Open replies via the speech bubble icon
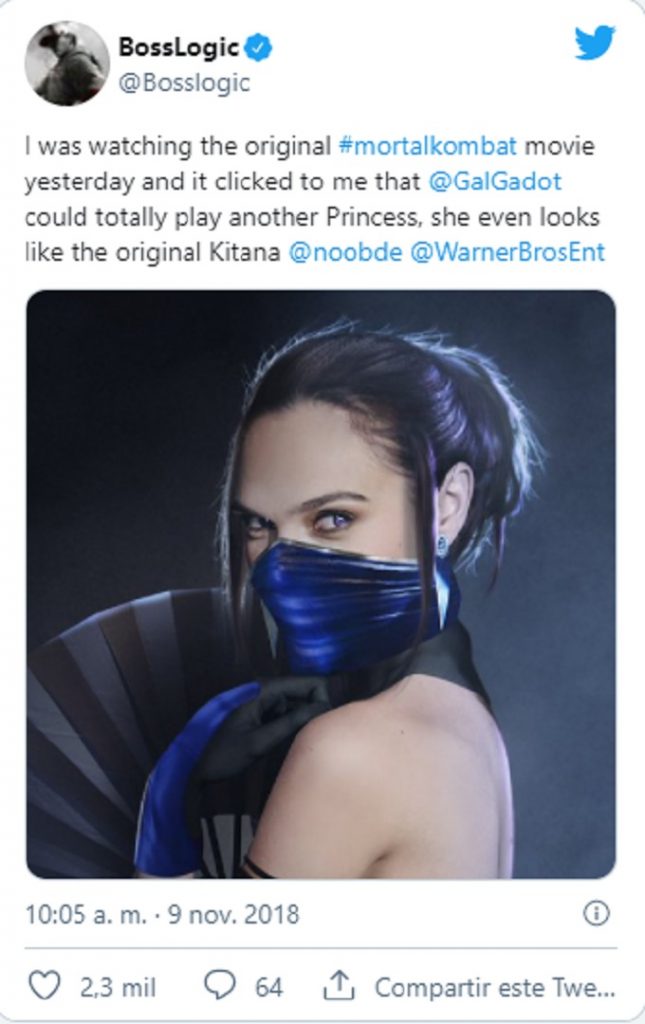 [x=220, y=985]
